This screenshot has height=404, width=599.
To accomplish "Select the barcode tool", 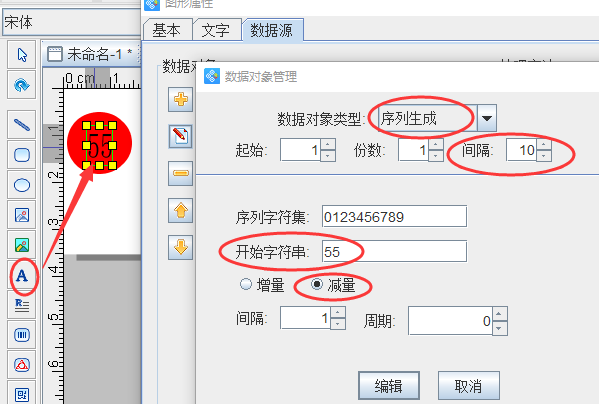I will click(22, 335).
